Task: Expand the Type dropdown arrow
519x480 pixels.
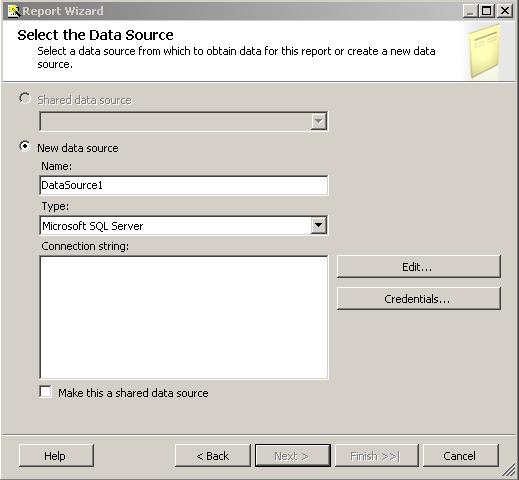Action: tap(319, 225)
